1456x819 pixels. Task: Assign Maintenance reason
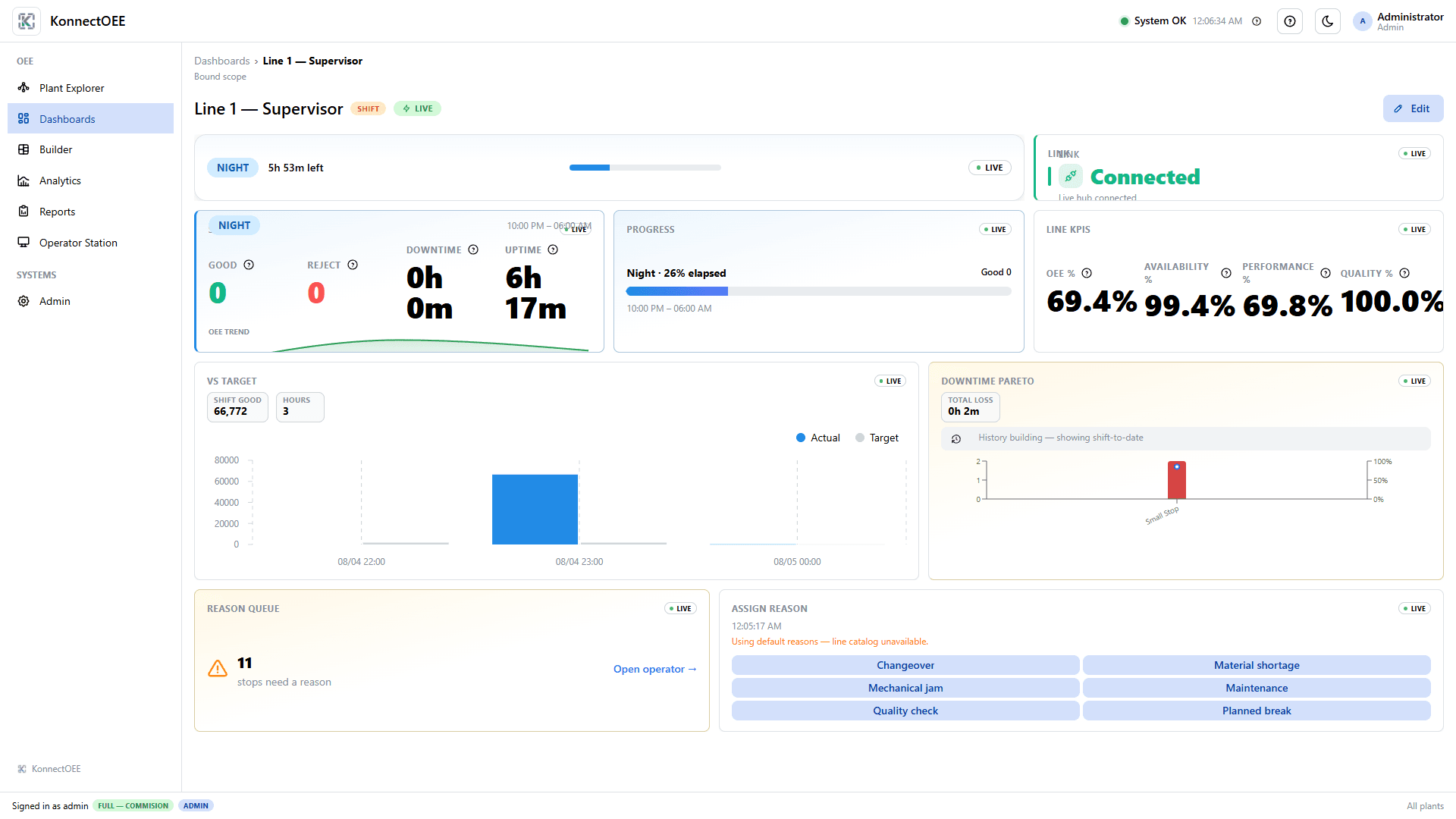(x=1257, y=688)
